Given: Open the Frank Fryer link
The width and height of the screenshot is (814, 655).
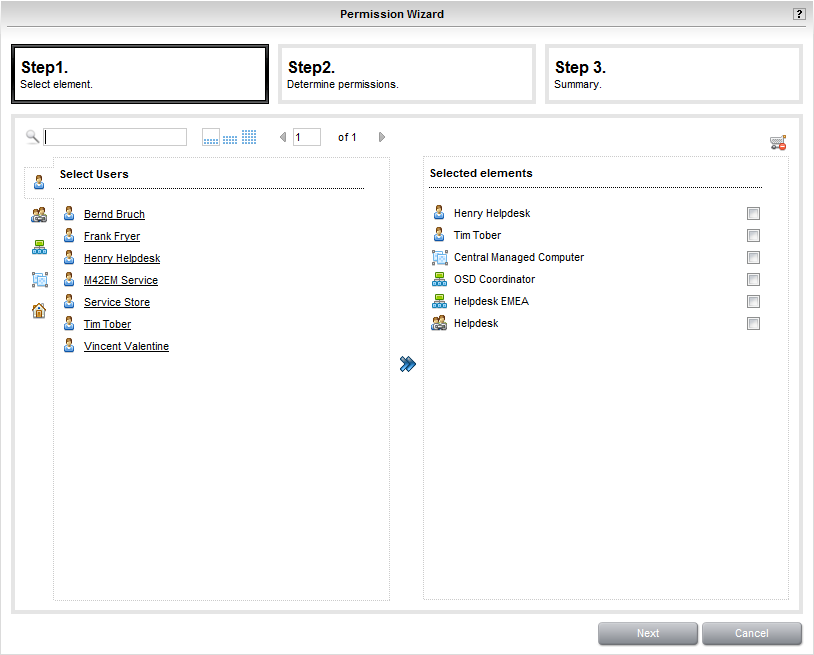Looking at the screenshot, I should point(112,236).
